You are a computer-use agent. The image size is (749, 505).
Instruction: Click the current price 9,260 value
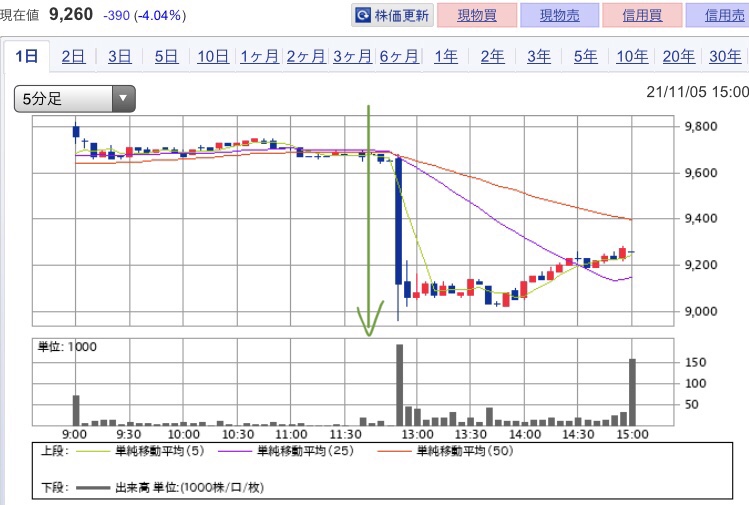71,14
